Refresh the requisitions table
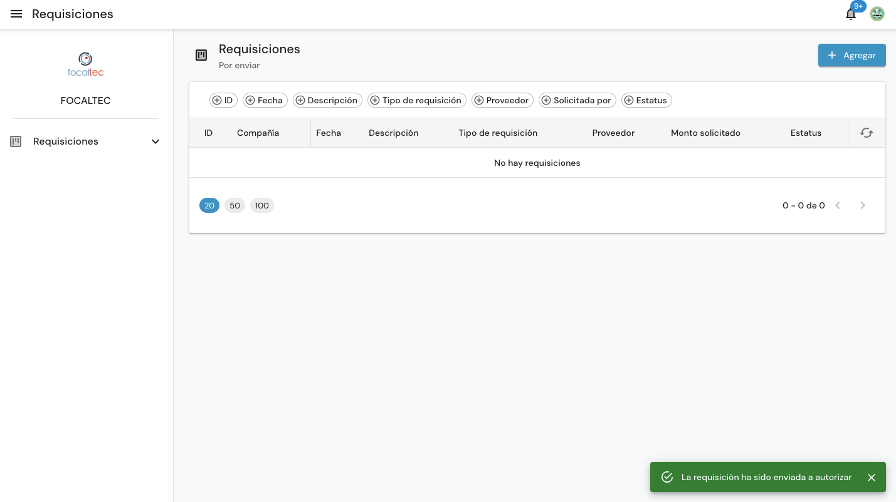896x502 pixels. pos(866,133)
